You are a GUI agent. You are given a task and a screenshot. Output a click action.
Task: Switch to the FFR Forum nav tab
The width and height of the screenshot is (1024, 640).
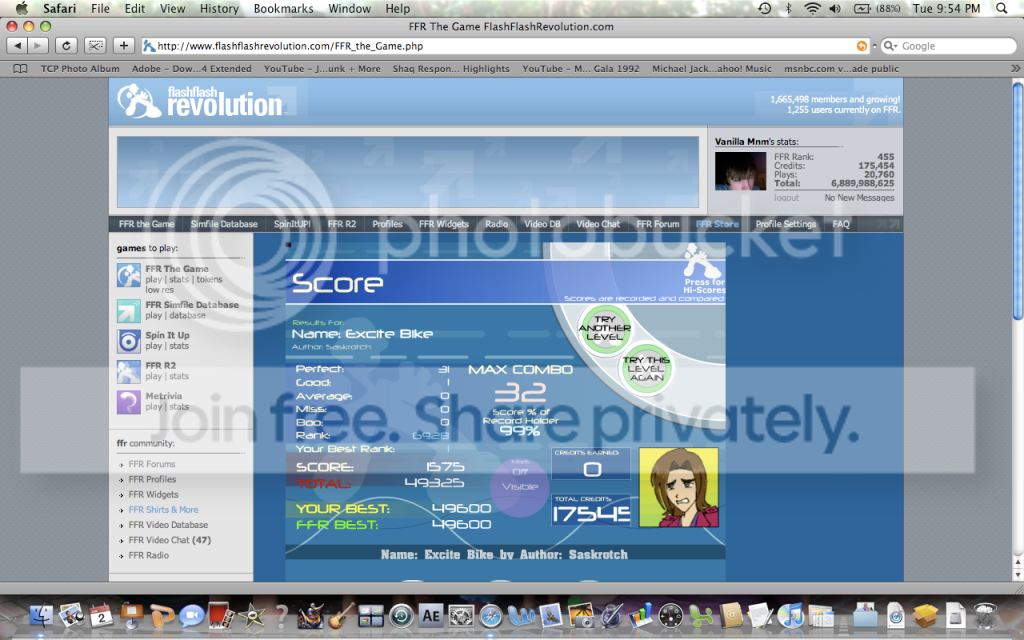click(x=657, y=224)
